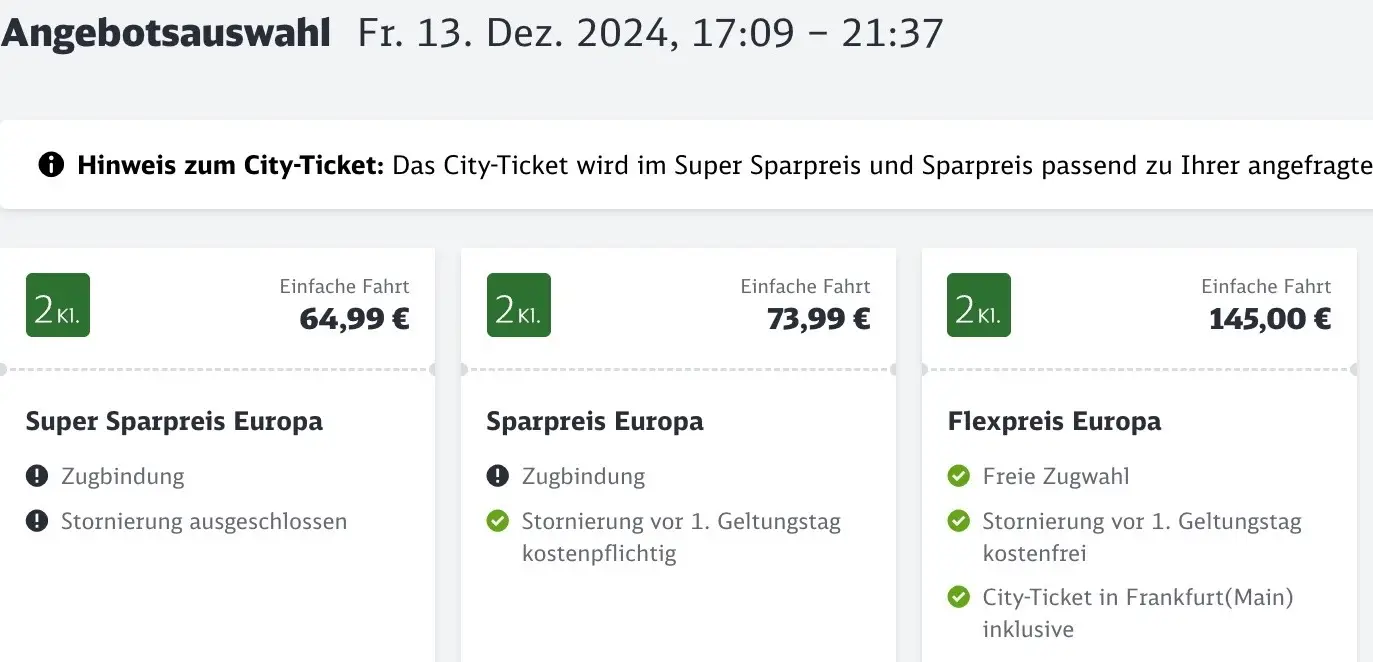Image resolution: width=1373 pixels, height=662 pixels.
Task: Click the green check beside Stornierung kostenfrei
Action: click(959, 521)
